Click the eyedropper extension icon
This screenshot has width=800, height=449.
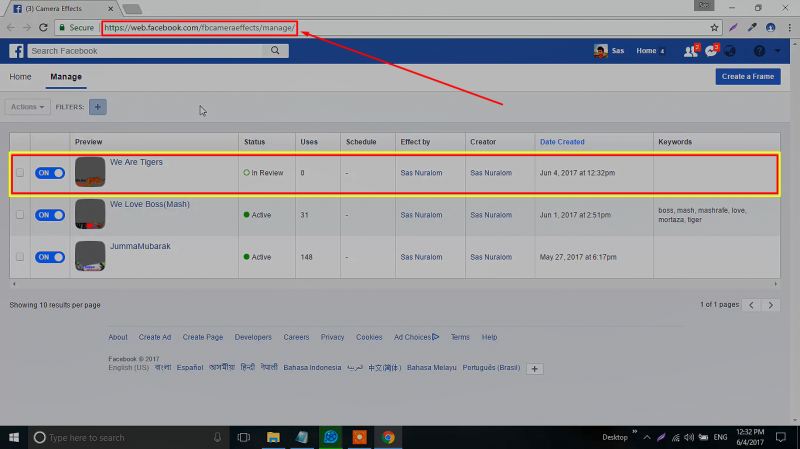(x=752, y=28)
